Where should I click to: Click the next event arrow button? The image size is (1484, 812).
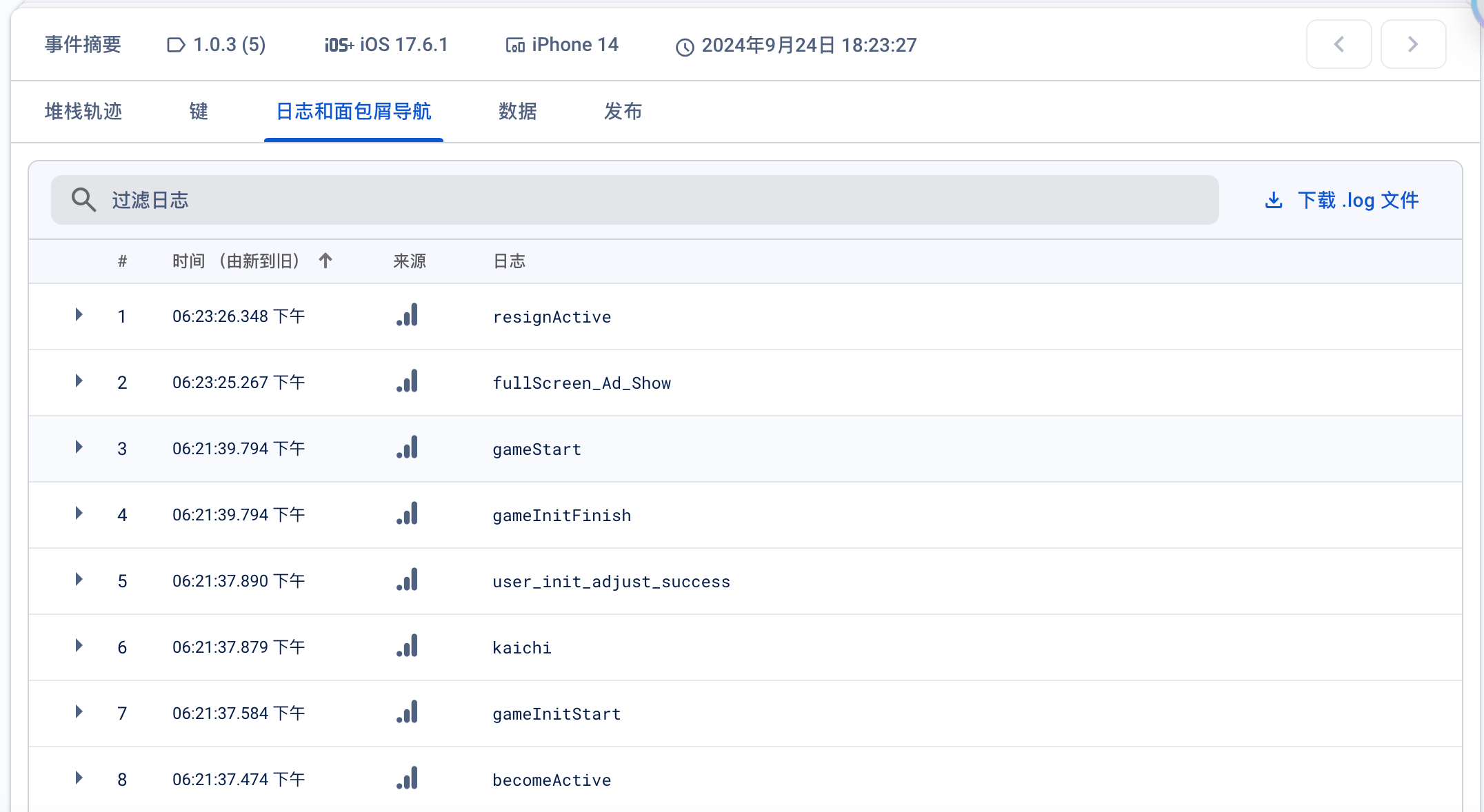coord(1413,45)
